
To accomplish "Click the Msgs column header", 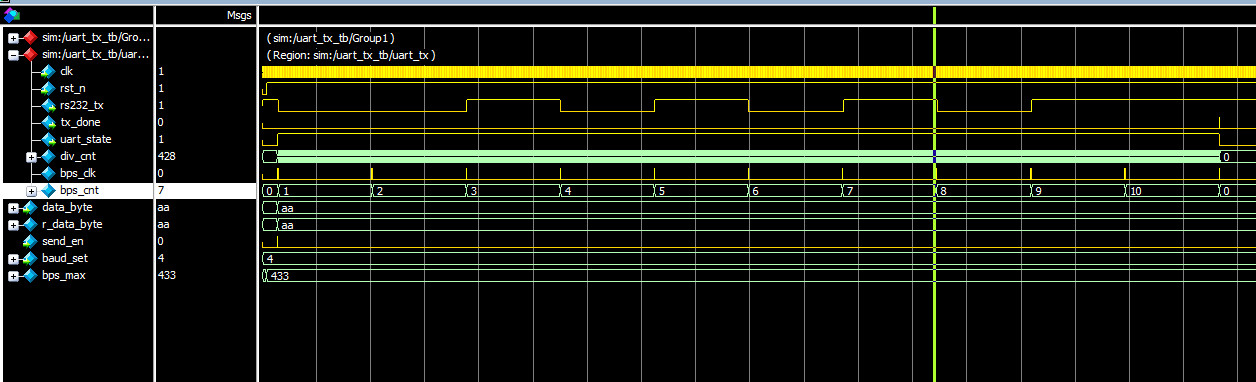I will pyautogui.click(x=239, y=16).
